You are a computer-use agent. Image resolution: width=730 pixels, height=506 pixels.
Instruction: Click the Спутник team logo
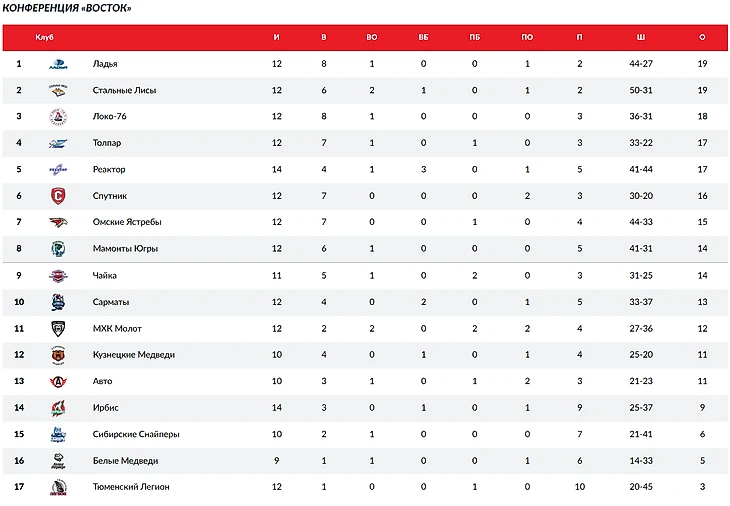tap(58, 196)
